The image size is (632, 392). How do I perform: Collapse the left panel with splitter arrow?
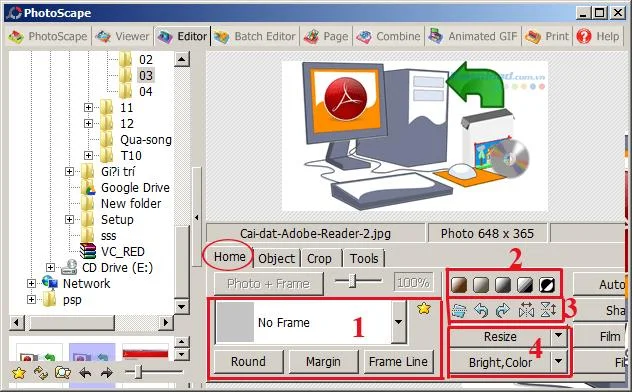197,218
